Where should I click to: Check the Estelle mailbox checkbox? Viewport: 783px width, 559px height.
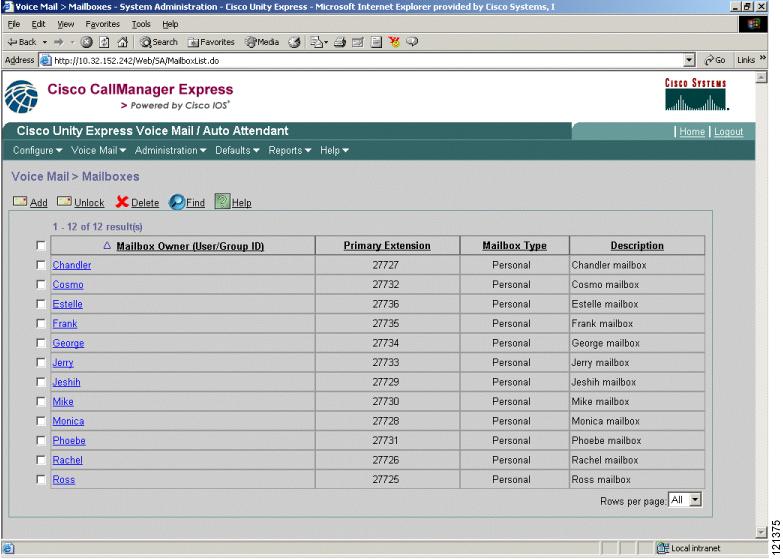(41, 304)
